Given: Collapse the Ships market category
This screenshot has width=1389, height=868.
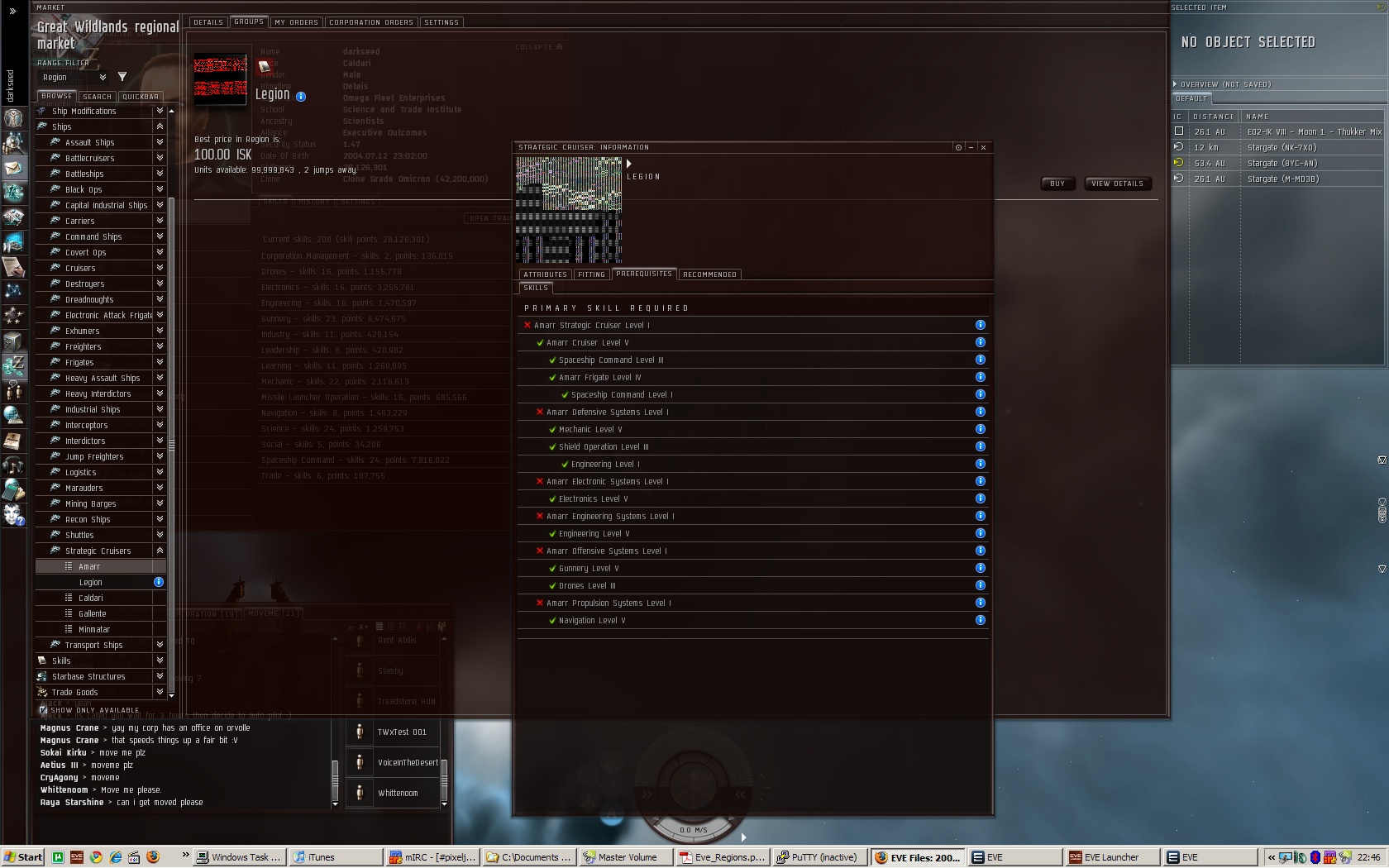Looking at the screenshot, I should tap(160, 126).
